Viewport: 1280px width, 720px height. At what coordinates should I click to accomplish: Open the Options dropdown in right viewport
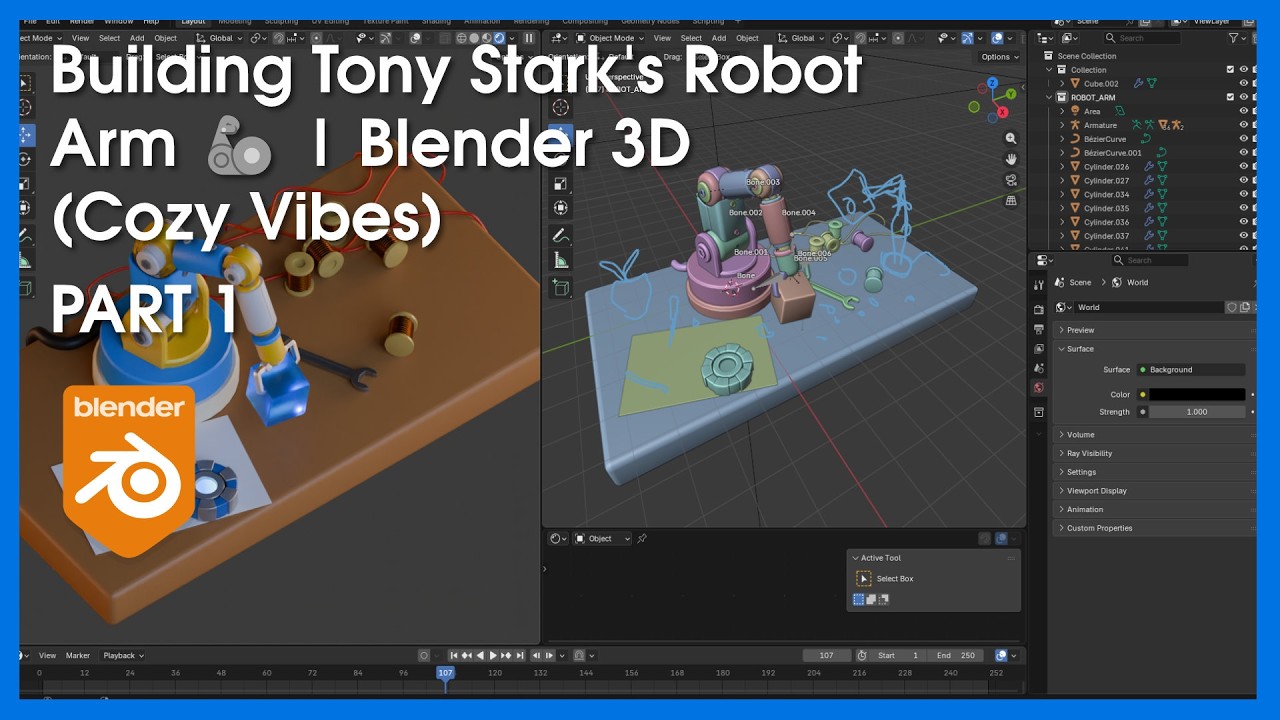click(x=999, y=57)
